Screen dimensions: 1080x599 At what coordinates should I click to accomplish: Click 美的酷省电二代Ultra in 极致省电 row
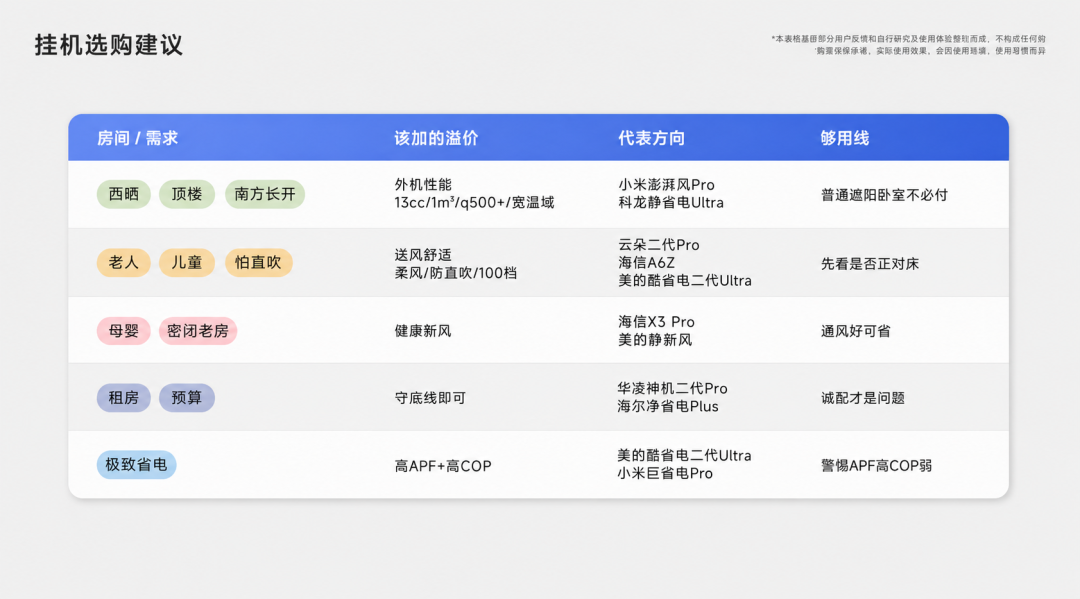tap(684, 455)
